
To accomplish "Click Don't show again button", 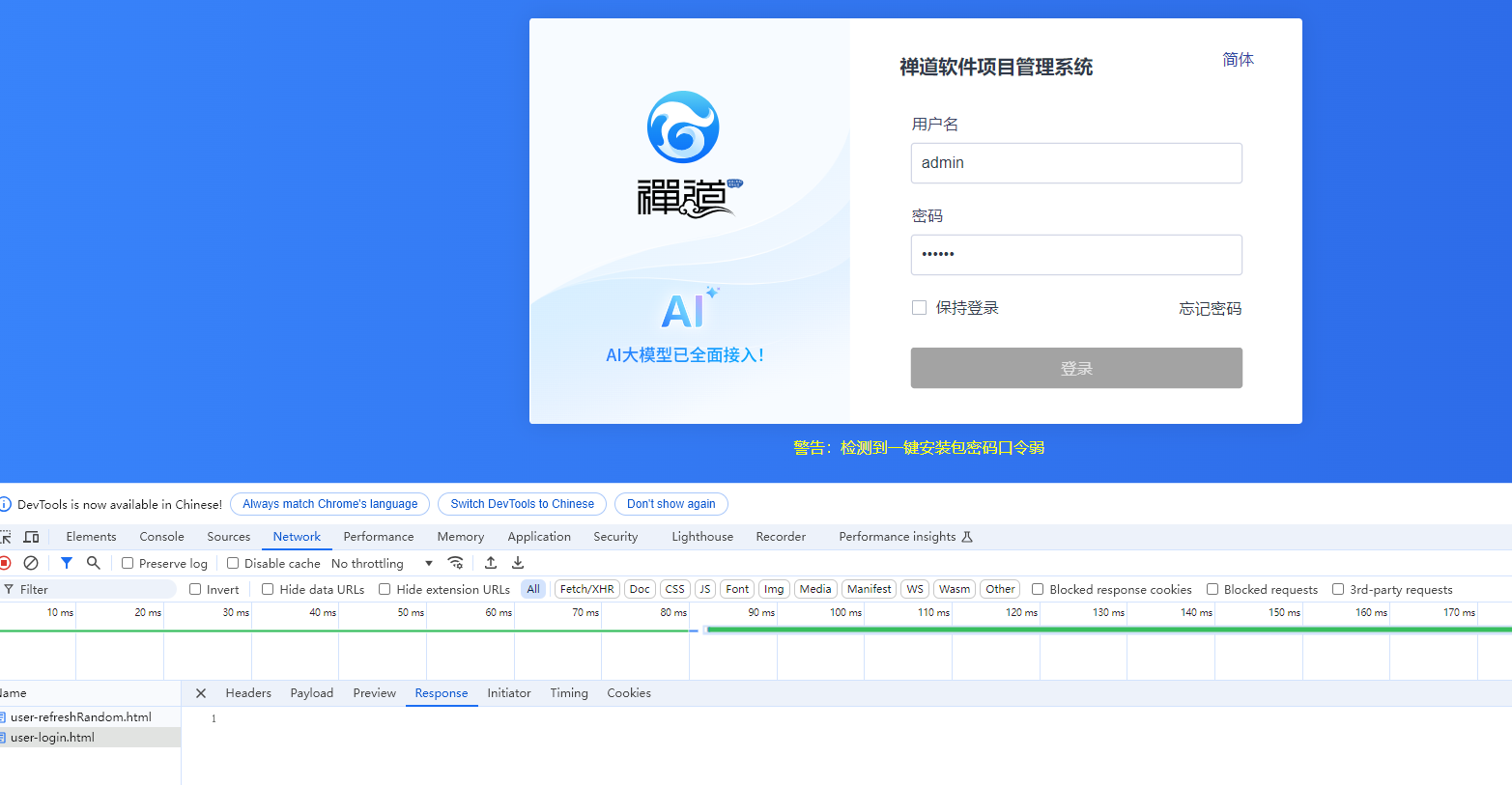I will 671,504.
